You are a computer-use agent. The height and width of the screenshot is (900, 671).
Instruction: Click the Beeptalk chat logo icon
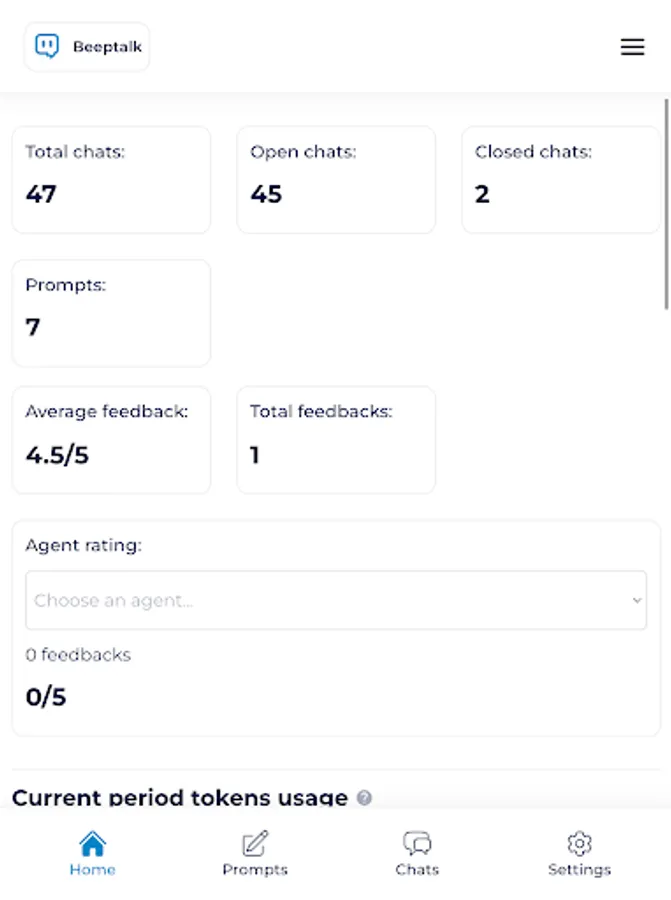[x=47, y=47]
